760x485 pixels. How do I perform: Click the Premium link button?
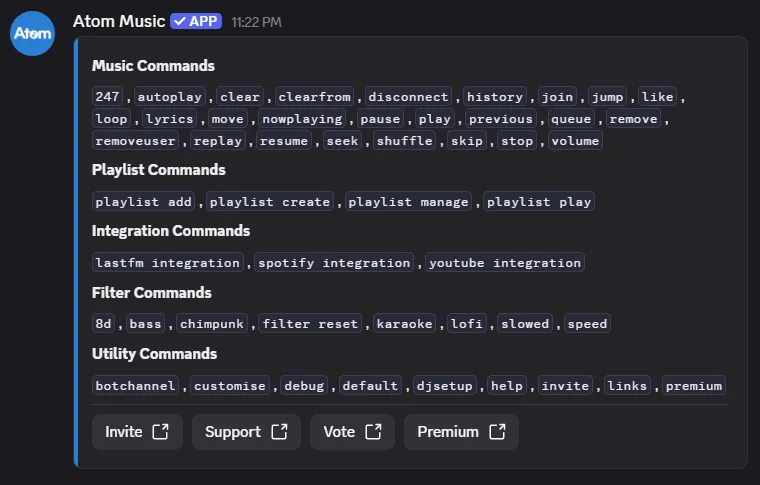(461, 432)
